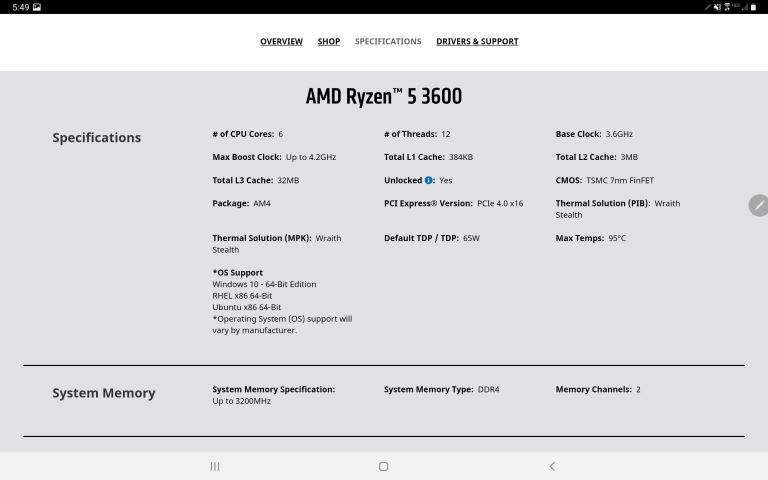Tap the muted sound status icon

coord(718,7)
